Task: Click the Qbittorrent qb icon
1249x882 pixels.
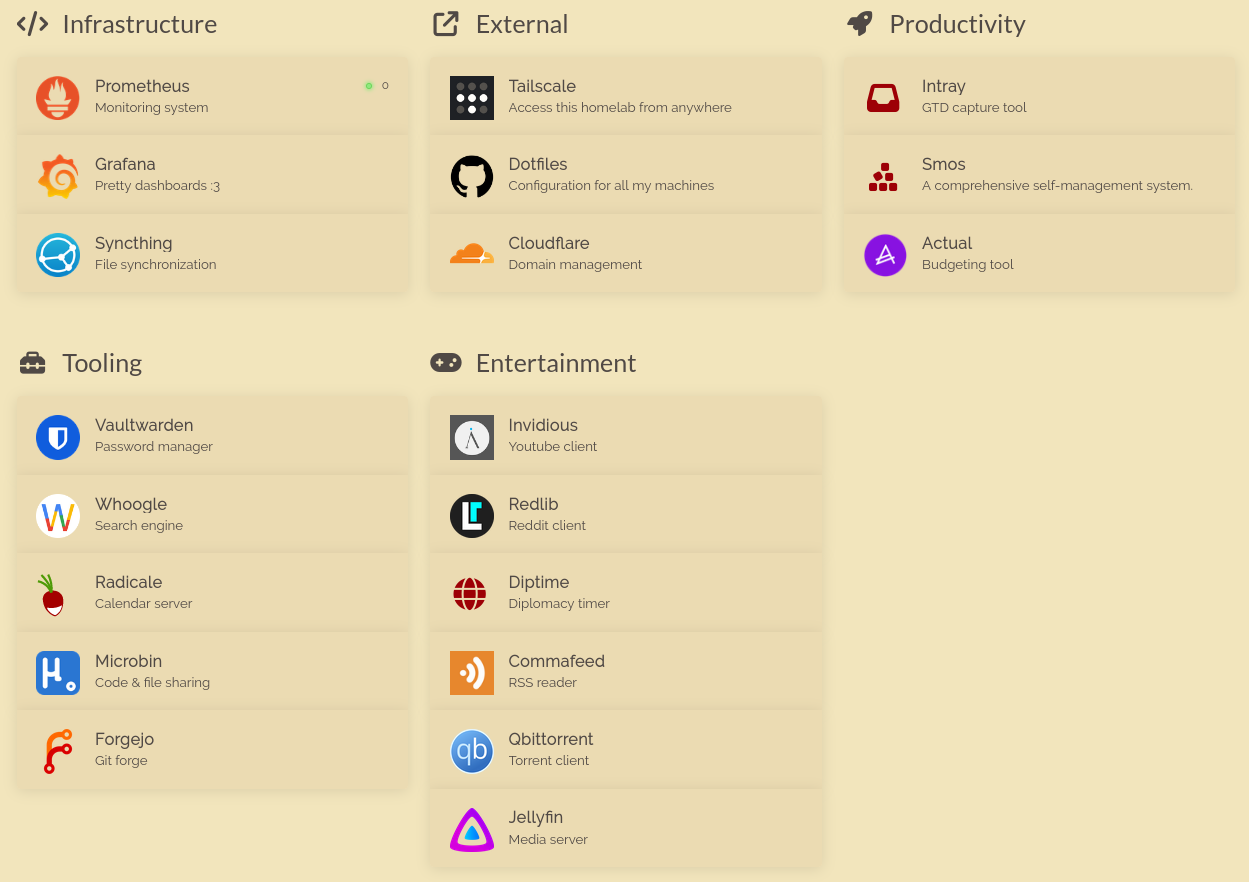Action: click(x=472, y=751)
